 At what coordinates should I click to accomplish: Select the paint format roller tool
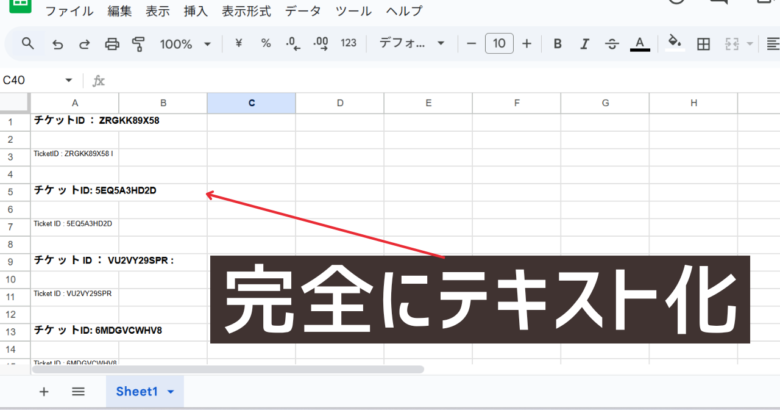pyautogui.click(x=139, y=44)
